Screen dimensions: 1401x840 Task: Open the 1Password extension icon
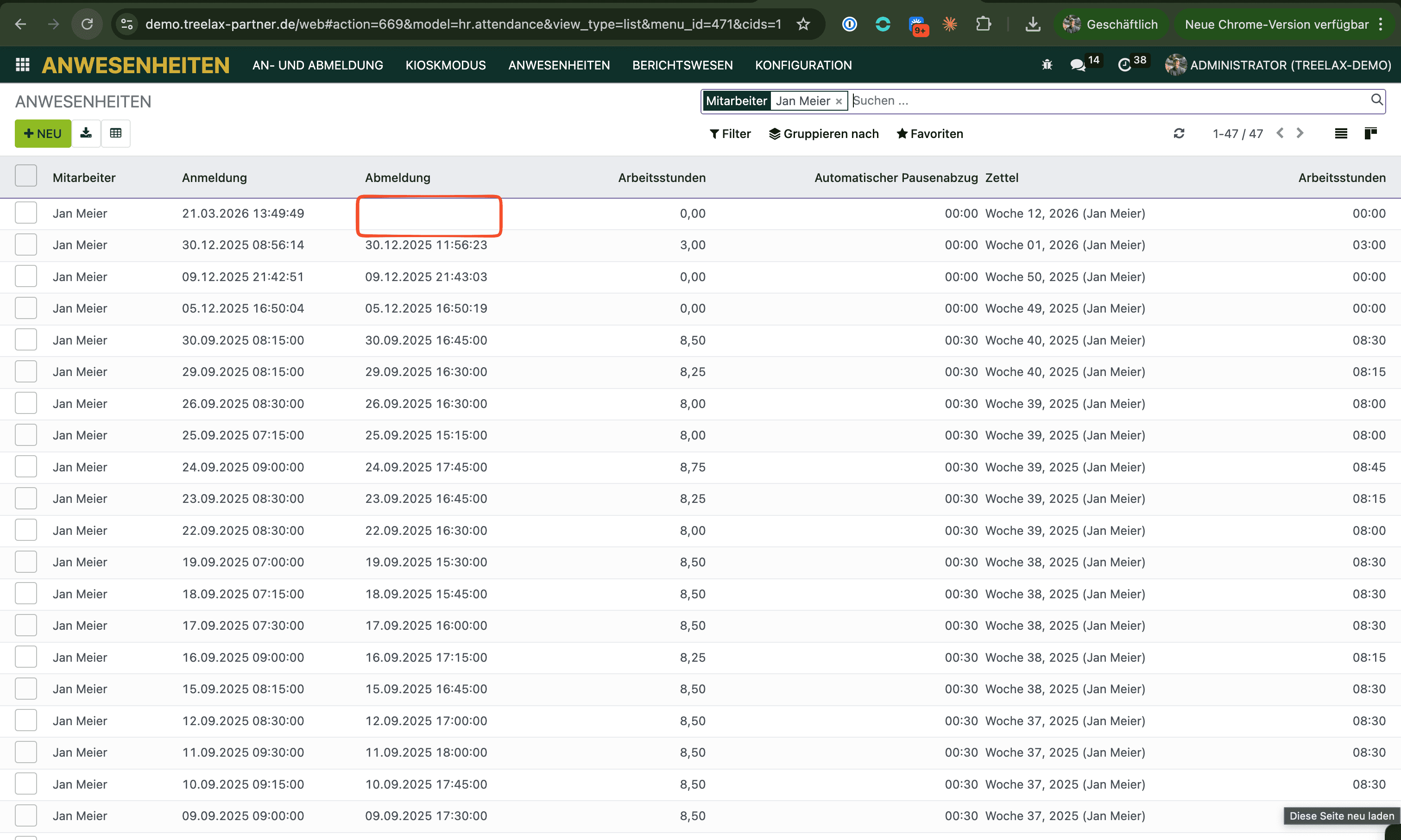coord(849,25)
